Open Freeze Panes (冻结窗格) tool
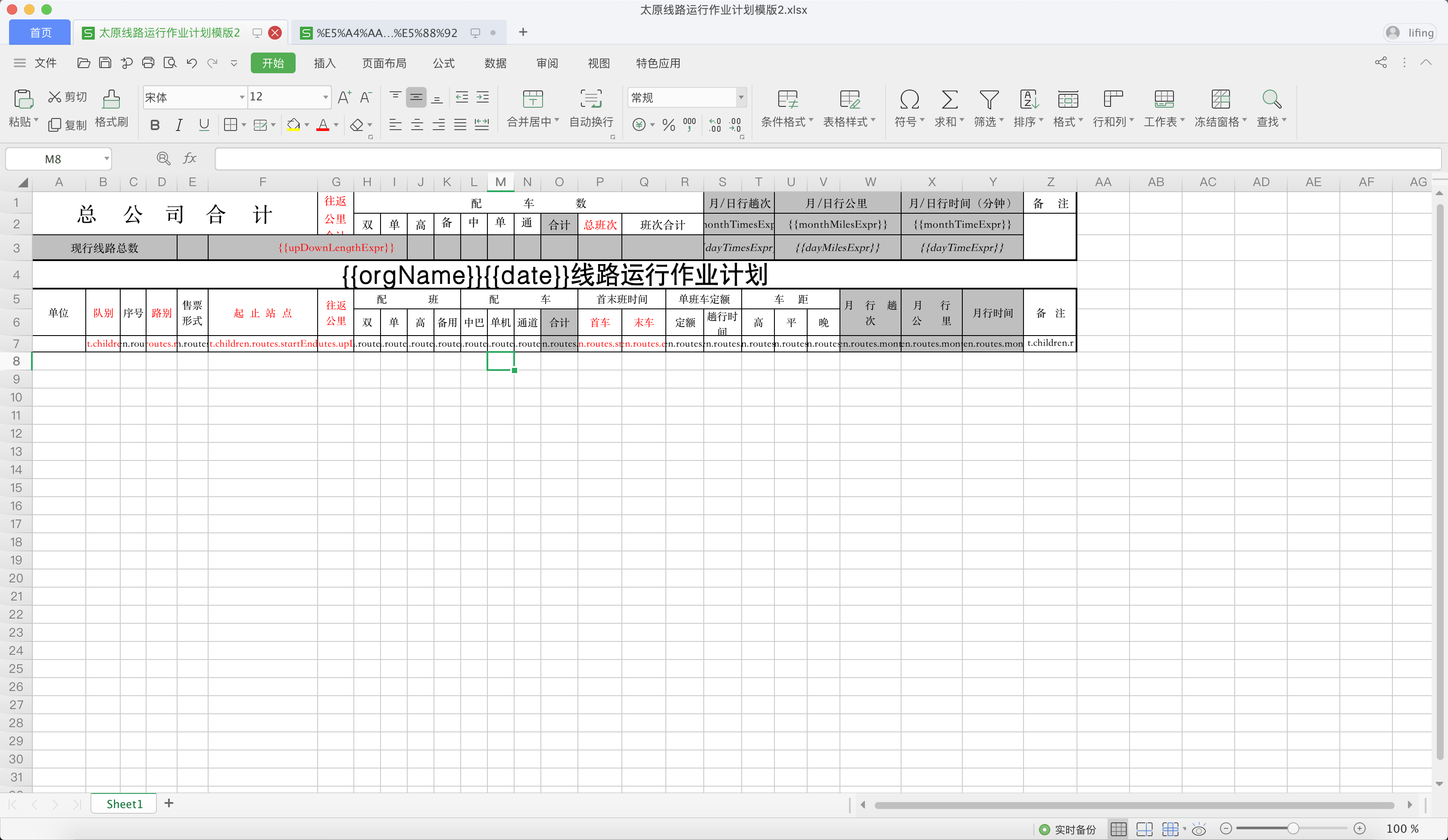The width and height of the screenshot is (1448, 840). 1220,100
